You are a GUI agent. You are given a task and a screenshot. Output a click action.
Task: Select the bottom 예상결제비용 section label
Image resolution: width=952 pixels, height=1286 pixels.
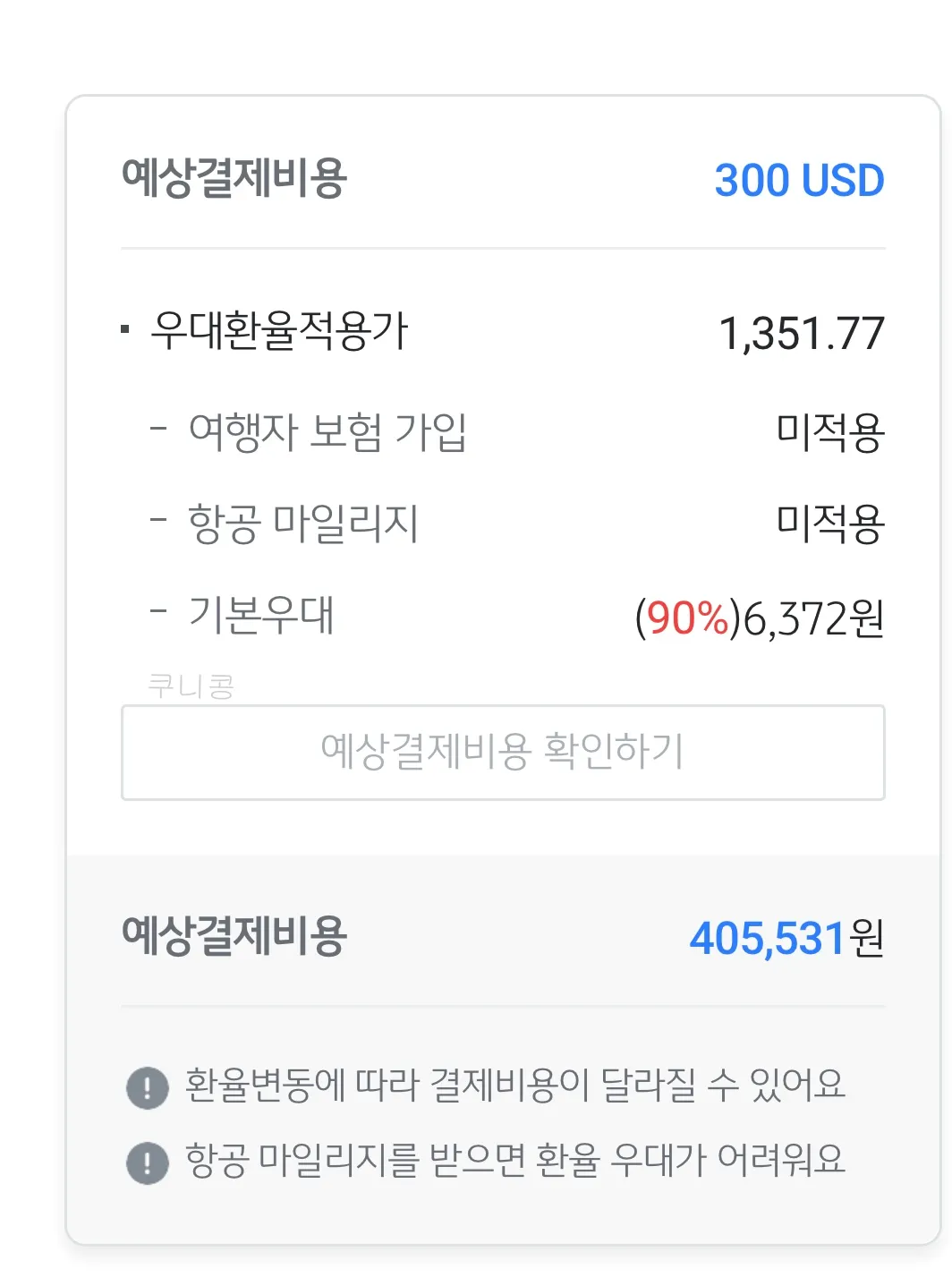[237, 939]
